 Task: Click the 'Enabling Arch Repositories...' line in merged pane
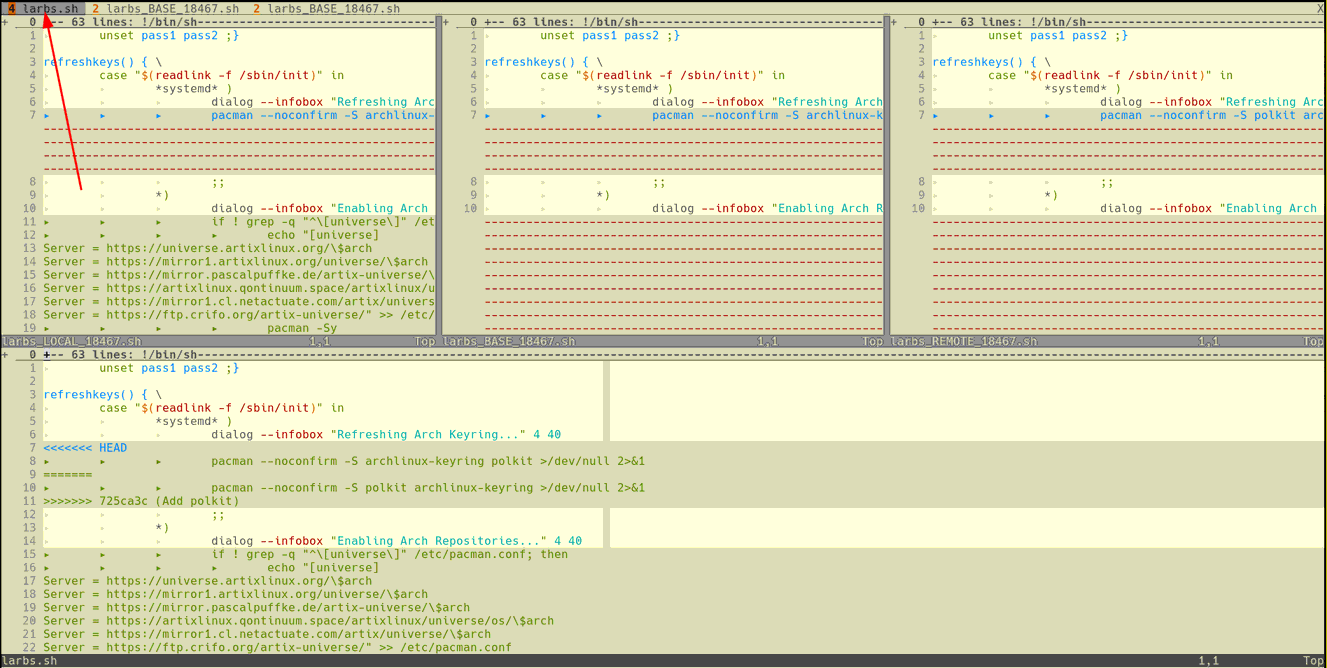pos(396,541)
